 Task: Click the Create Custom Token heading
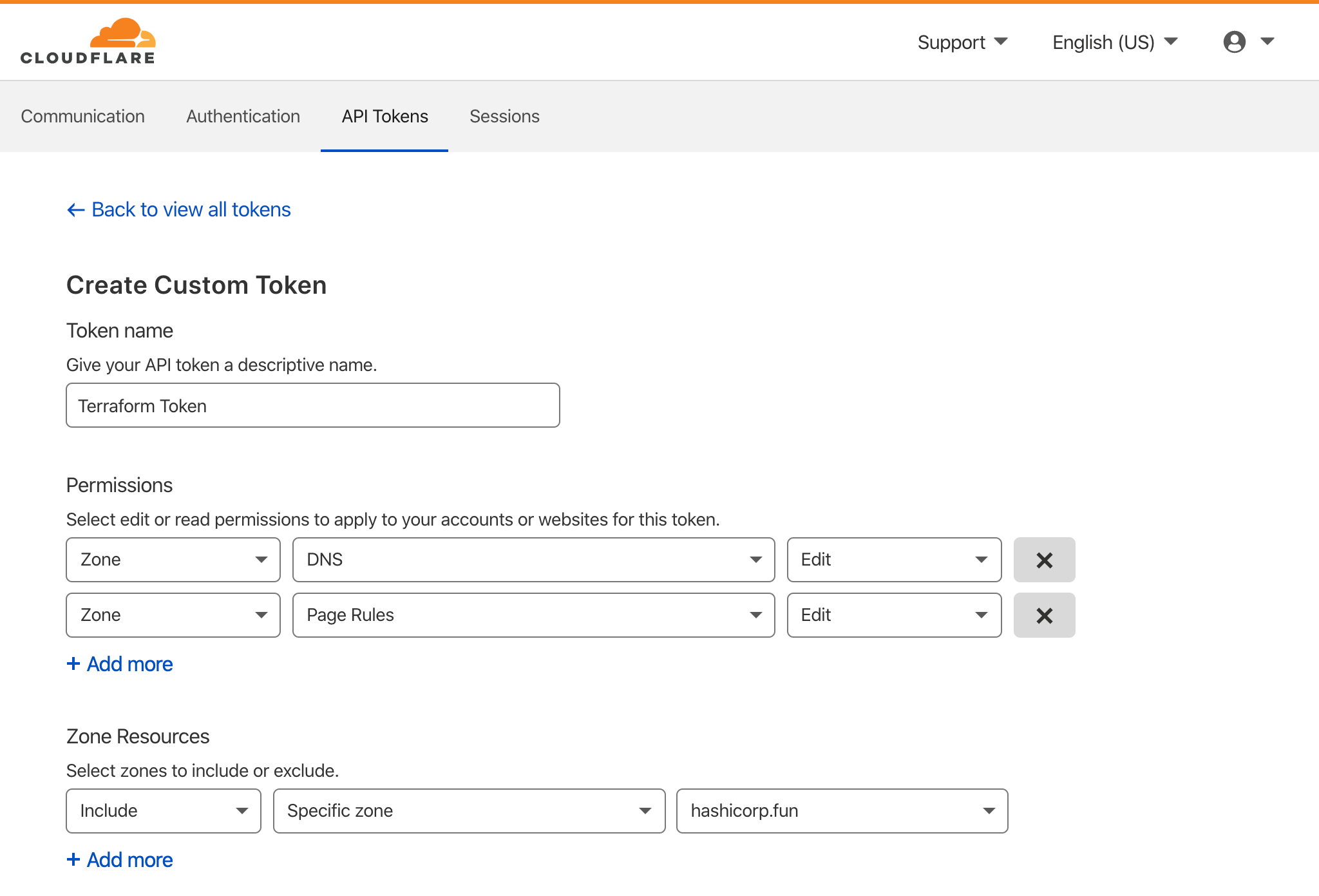coord(196,285)
